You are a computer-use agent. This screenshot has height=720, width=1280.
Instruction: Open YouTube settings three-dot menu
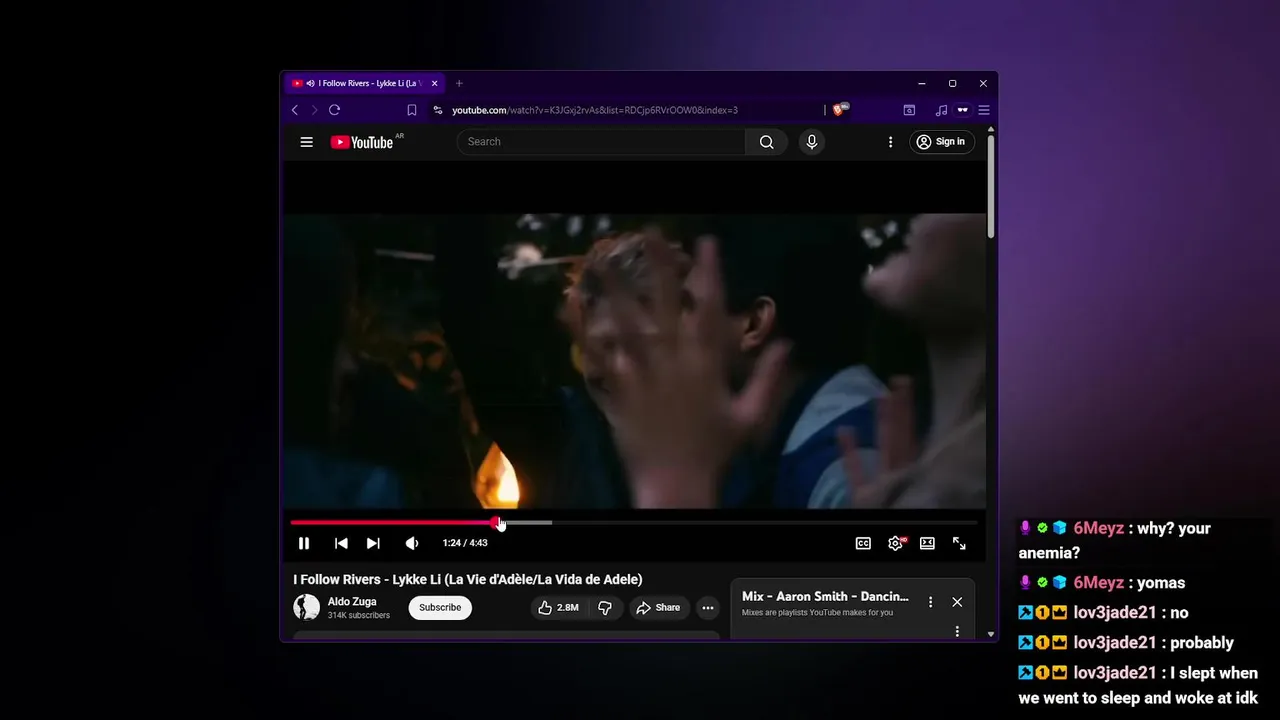[890, 142]
